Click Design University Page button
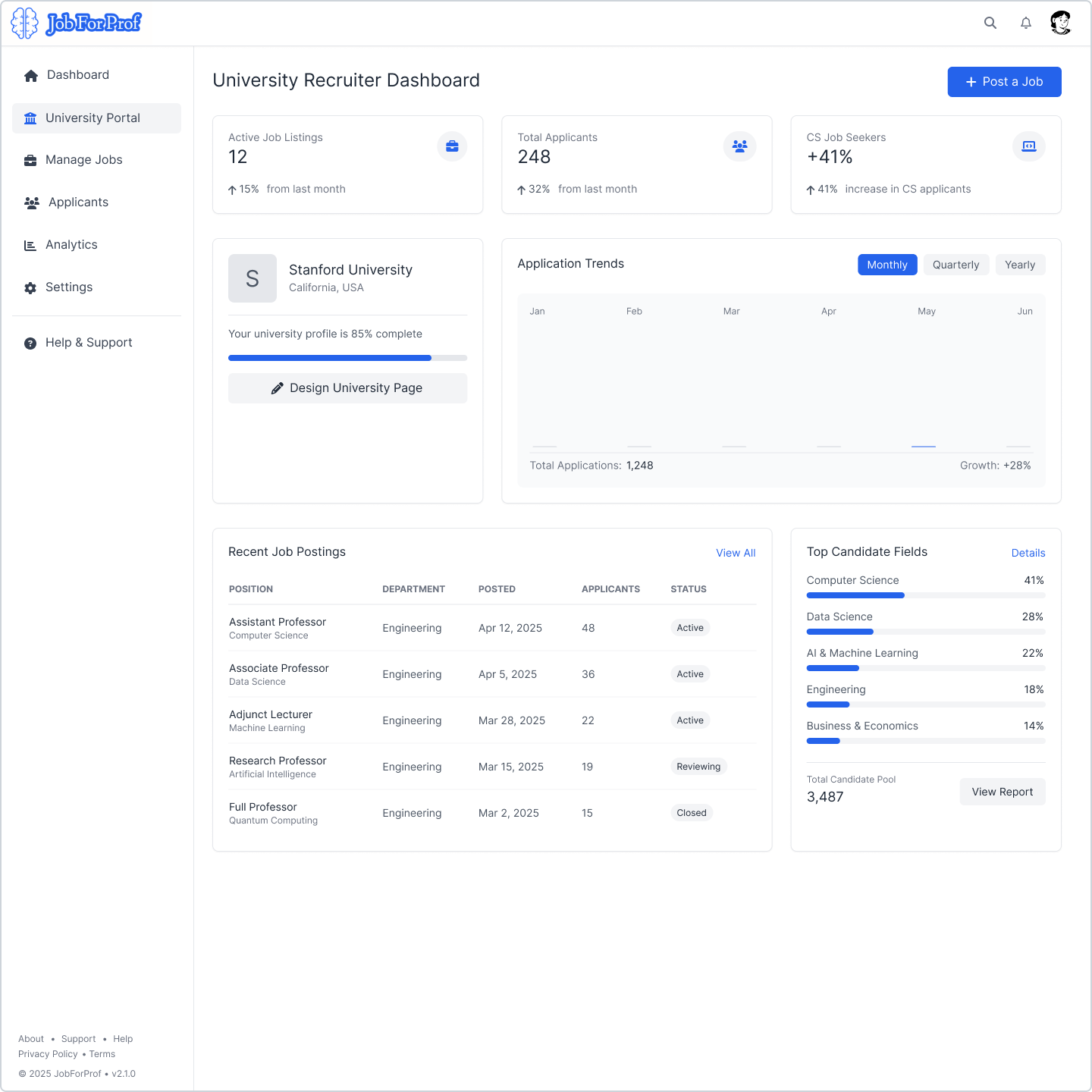This screenshot has width=1092, height=1092. click(x=347, y=388)
